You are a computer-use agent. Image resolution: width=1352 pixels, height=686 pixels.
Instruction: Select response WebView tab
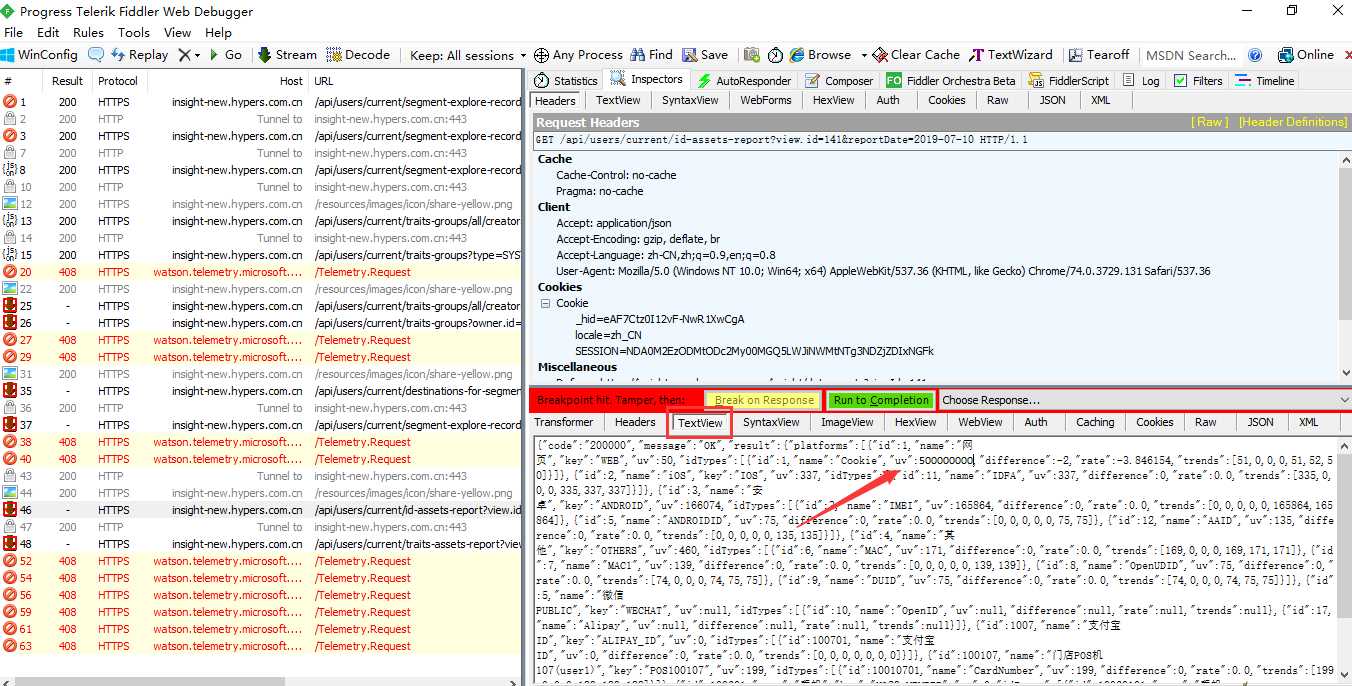980,422
